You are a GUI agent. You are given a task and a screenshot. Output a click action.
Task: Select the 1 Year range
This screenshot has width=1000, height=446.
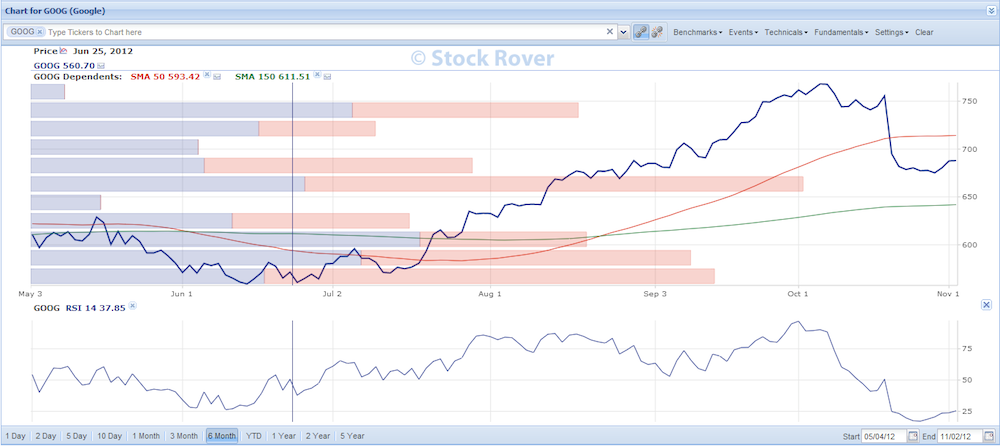(284, 436)
